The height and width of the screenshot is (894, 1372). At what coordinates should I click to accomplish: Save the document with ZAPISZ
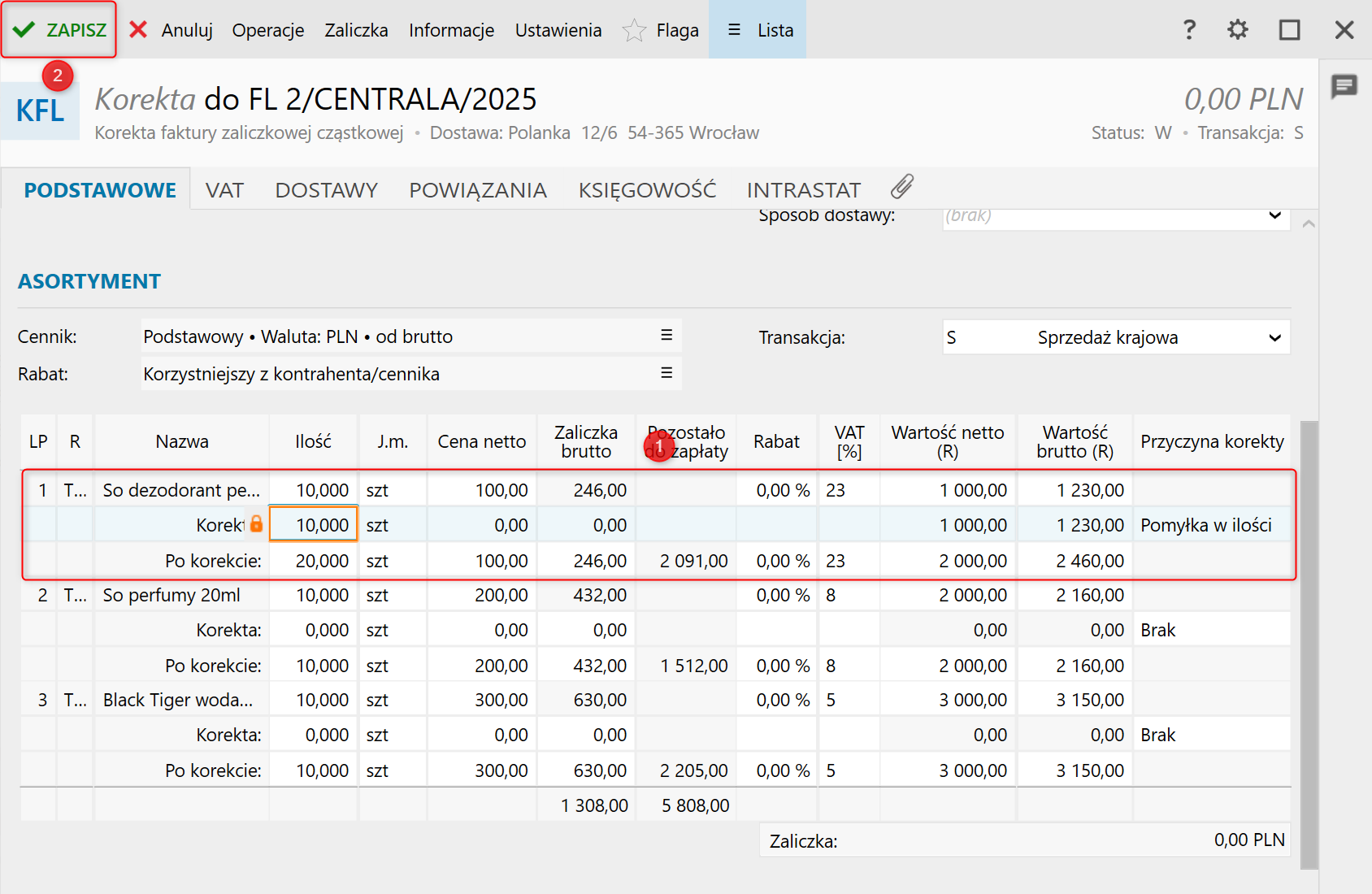[59, 30]
